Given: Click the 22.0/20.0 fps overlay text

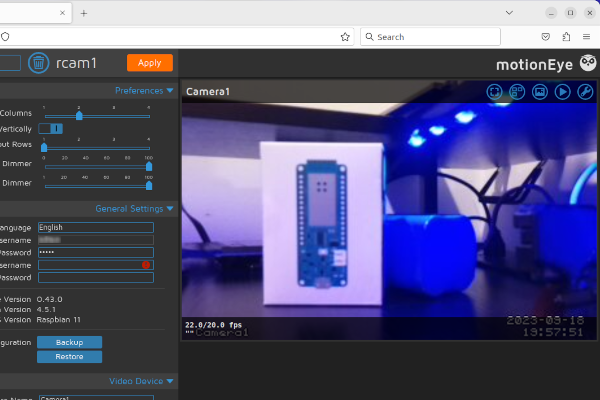Looking at the screenshot, I should (x=214, y=325).
